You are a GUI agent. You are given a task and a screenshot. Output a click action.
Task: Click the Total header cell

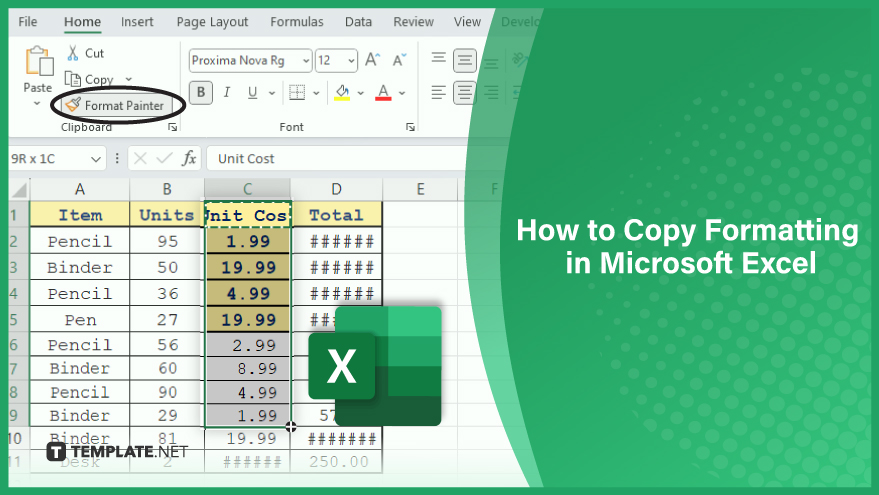click(x=336, y=215)
